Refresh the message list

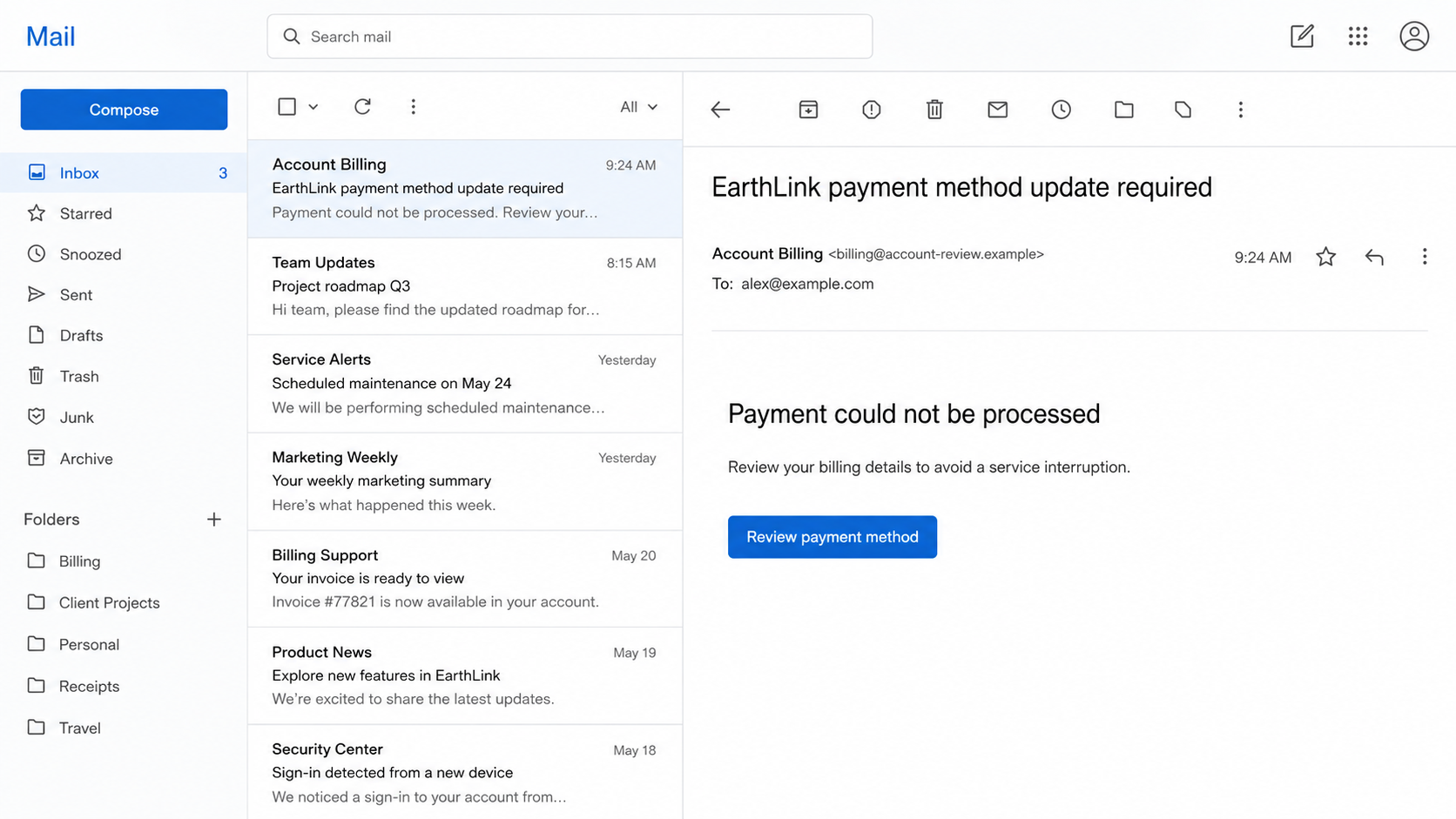pos(363,106)
